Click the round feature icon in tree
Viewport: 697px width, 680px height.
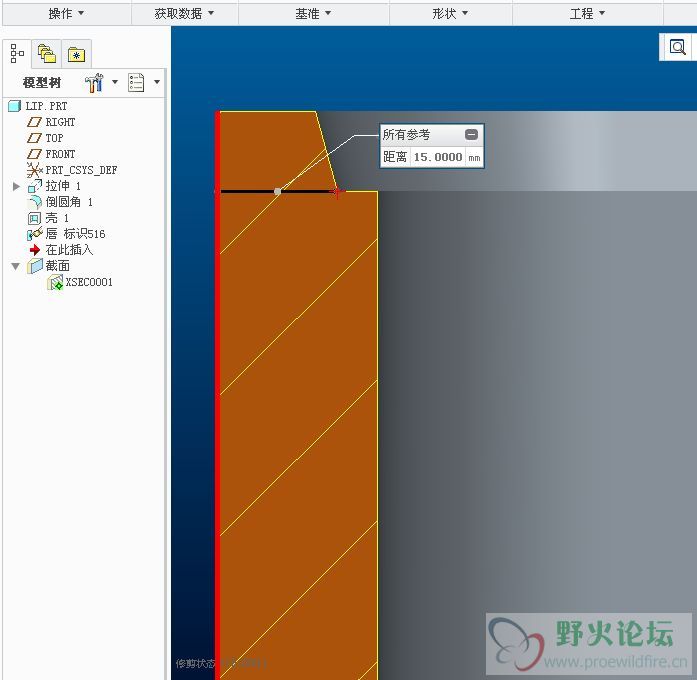pyautogui.click(x=35, y=202)
